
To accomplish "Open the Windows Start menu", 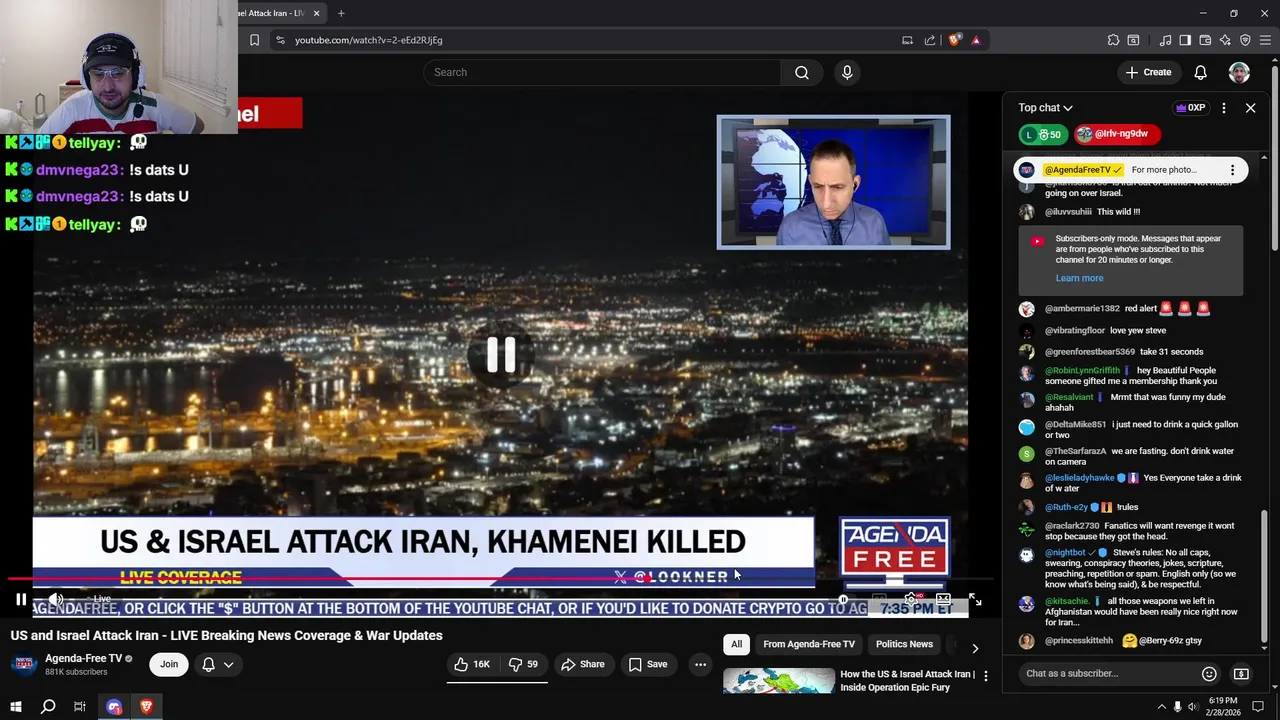I will (15, 707).
